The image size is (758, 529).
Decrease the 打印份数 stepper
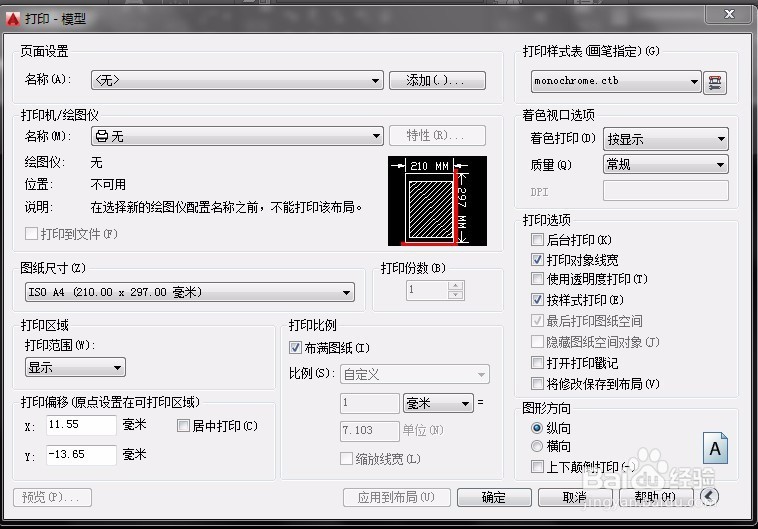coord(456,295)
